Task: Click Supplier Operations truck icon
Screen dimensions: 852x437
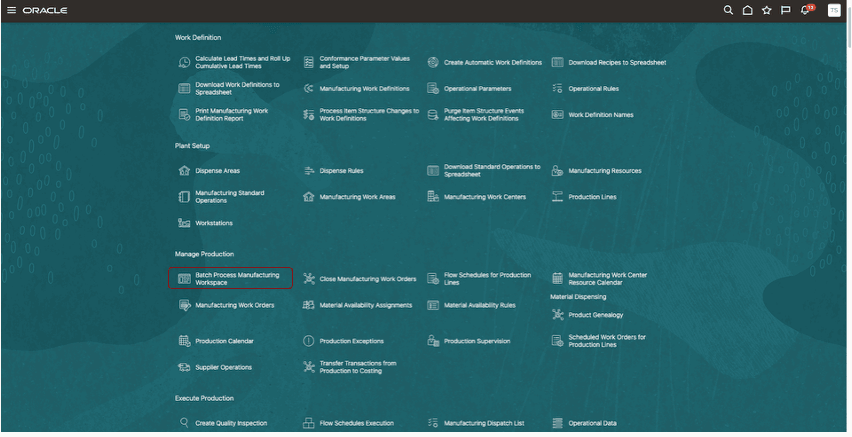Action: 184,367
